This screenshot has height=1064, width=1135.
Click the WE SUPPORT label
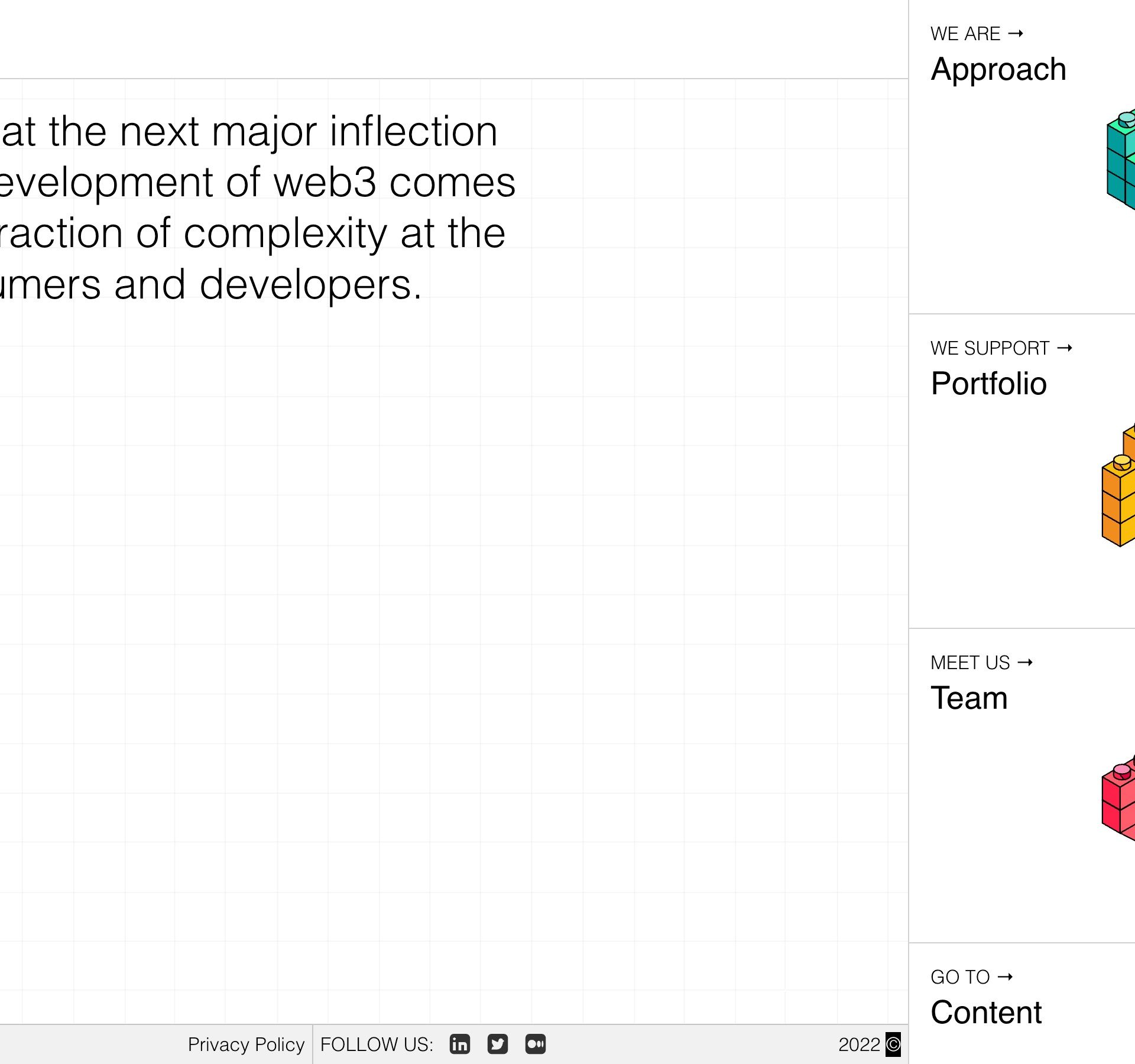(x=990, y=348)
